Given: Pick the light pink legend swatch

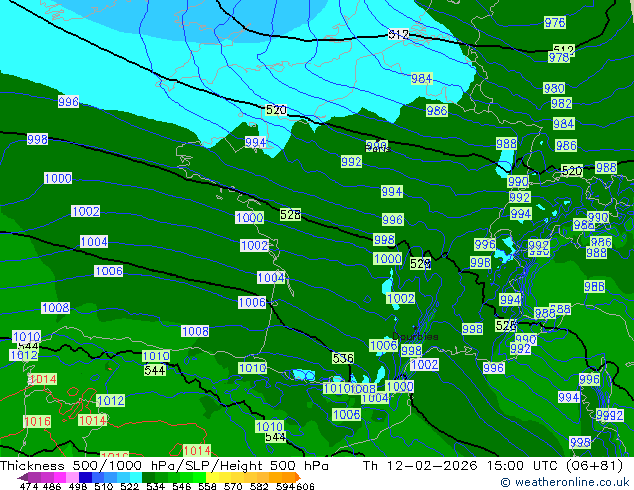Looking at the screenshot, I should pos(72,477).
